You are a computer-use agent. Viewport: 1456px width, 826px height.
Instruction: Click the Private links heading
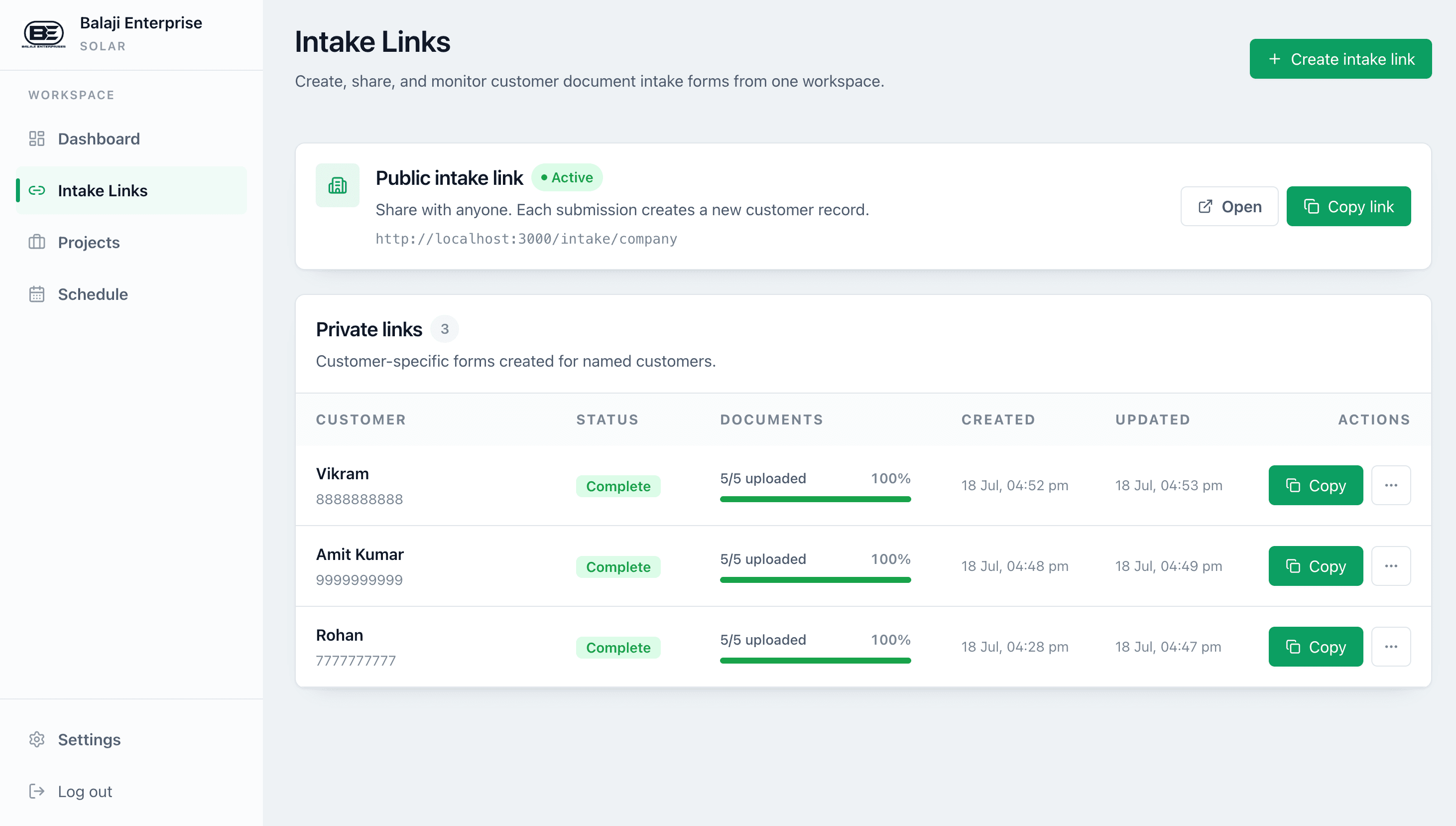[x=369, y=330]
